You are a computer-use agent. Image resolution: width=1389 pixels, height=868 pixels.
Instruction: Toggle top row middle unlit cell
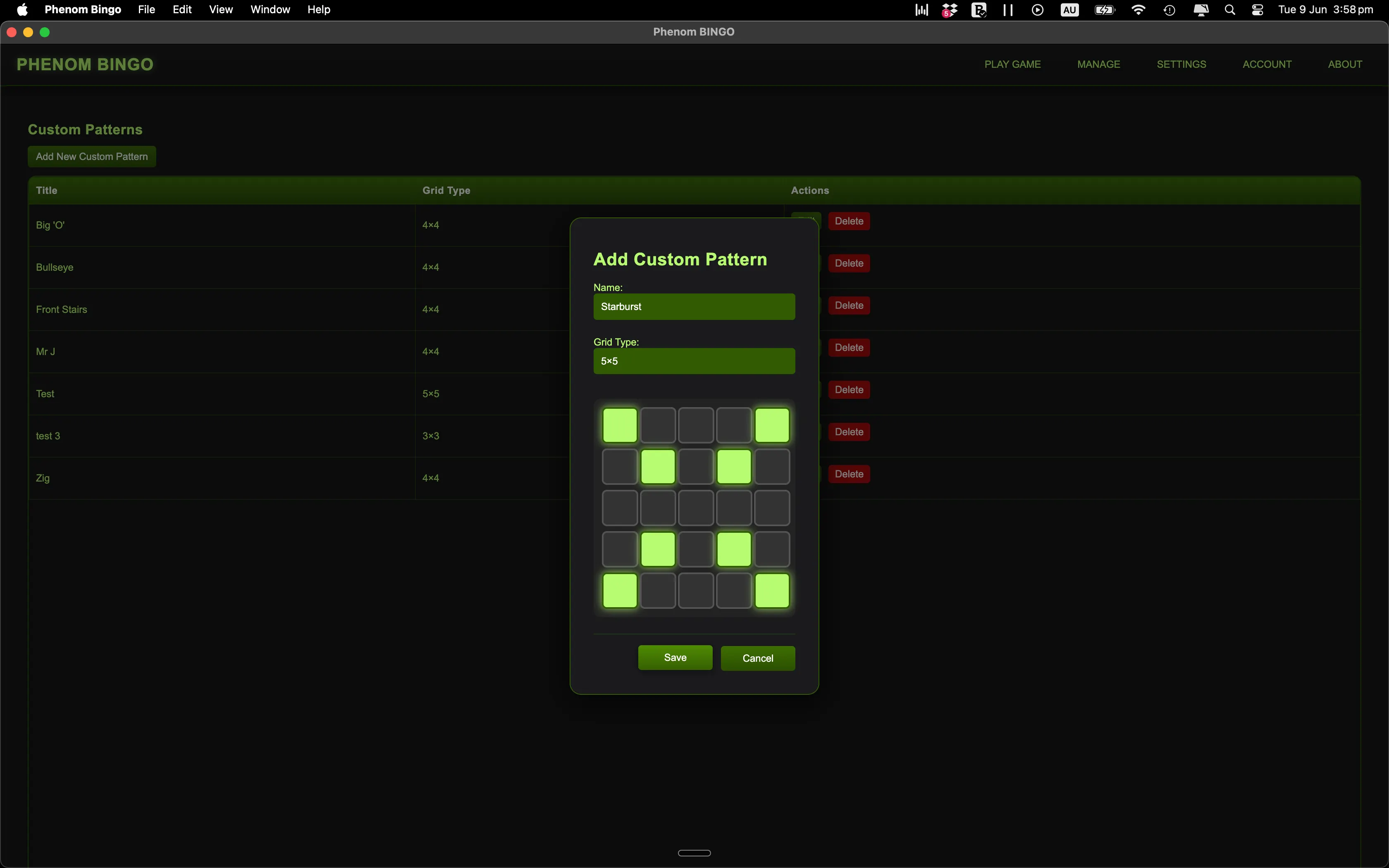696,425
